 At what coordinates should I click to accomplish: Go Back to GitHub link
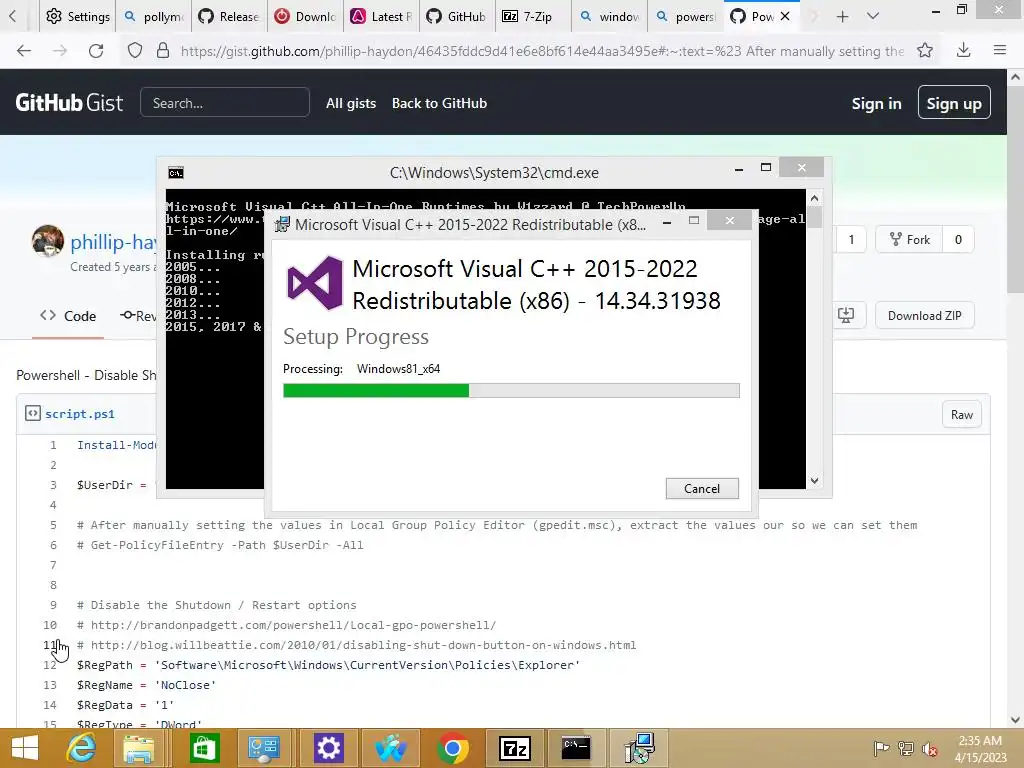pyautogui.click(x=440, y=103)
